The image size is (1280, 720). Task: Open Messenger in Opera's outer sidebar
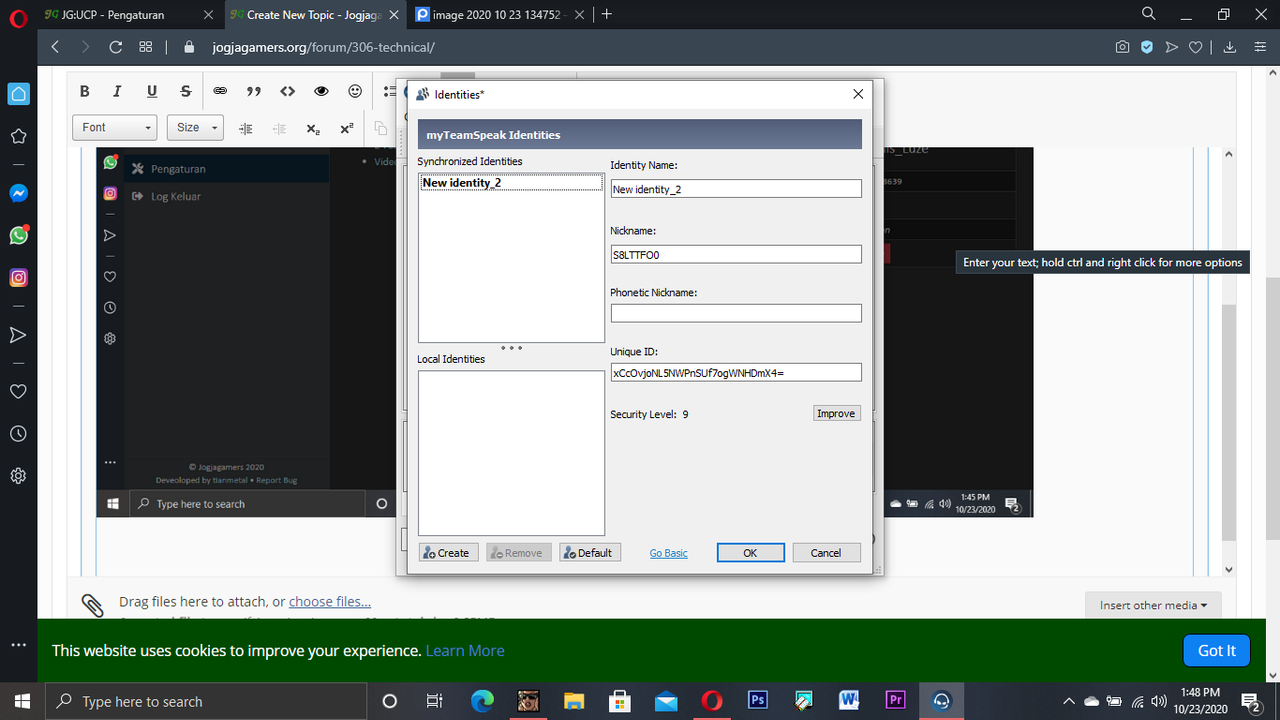tap(18, 193)
